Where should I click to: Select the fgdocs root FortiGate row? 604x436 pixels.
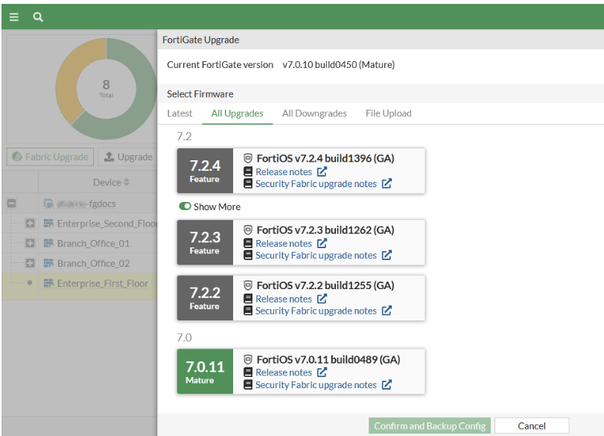point(79,203)
